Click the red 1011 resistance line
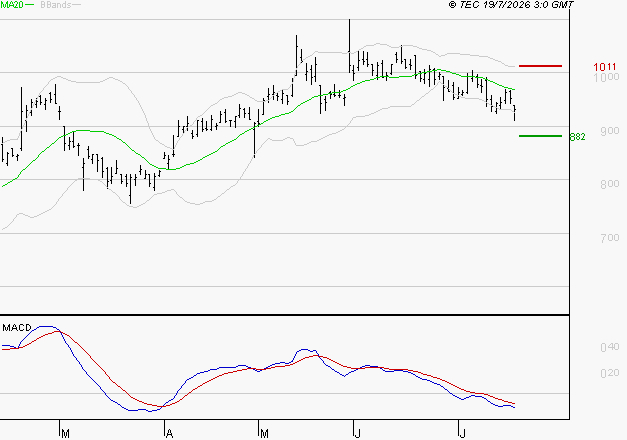Viewport: 627px width, 440px height. pyautogui.click(x=540, y=66)
